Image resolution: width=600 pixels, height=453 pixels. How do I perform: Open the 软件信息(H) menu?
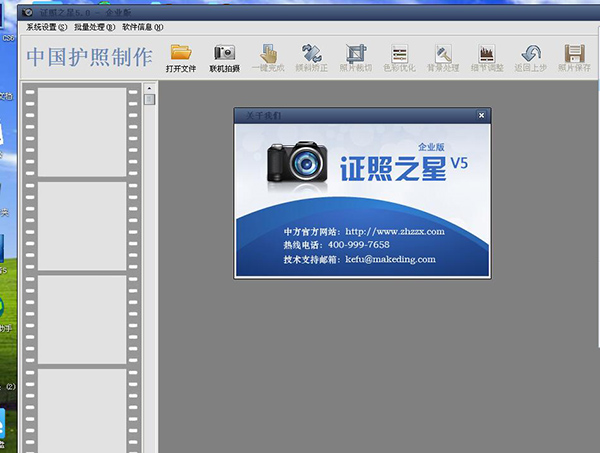pyautogui.click(x=143, y=27)
